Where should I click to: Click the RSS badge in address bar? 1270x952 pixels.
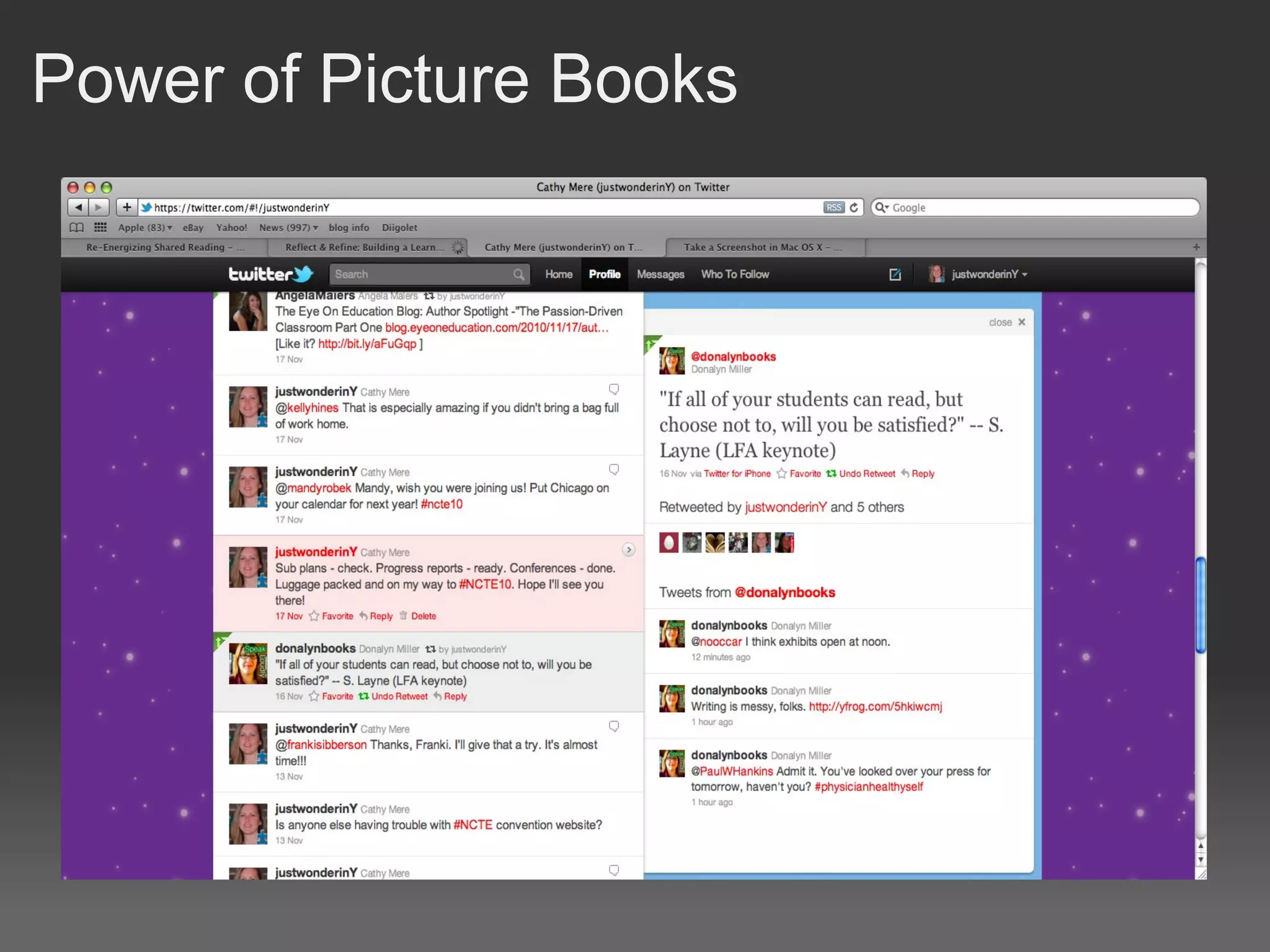click(x=834, y=208)
